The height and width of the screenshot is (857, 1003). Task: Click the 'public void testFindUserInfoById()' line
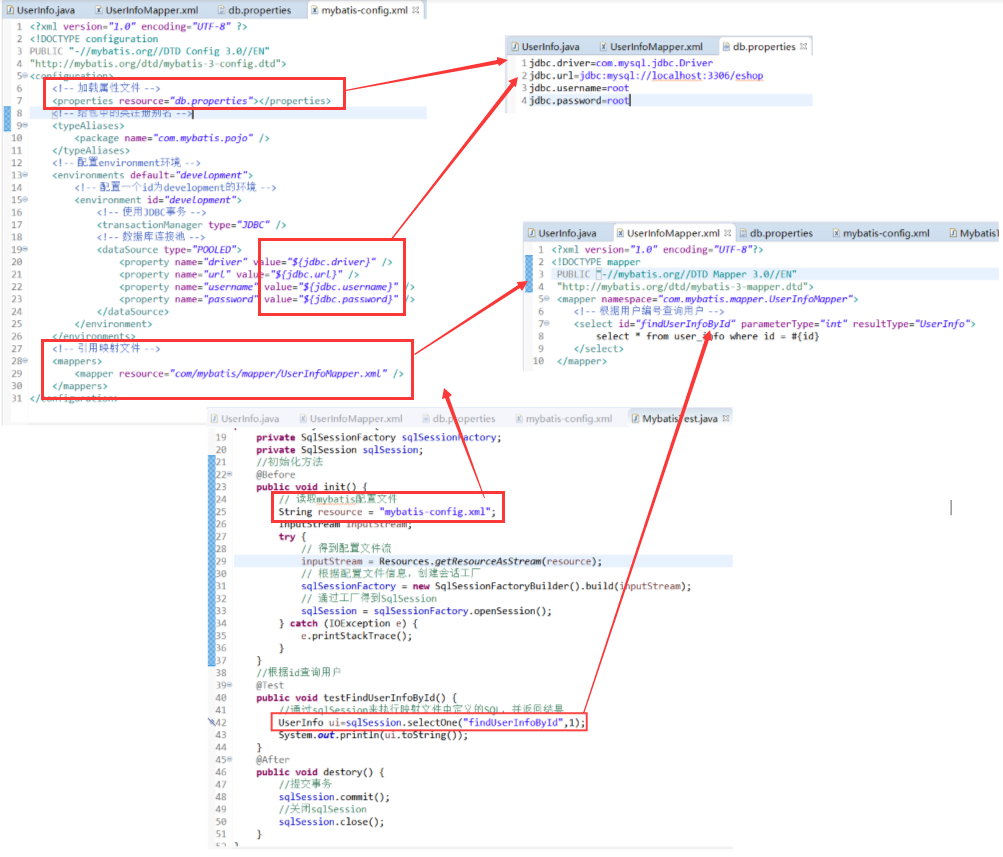pos(357,698)
